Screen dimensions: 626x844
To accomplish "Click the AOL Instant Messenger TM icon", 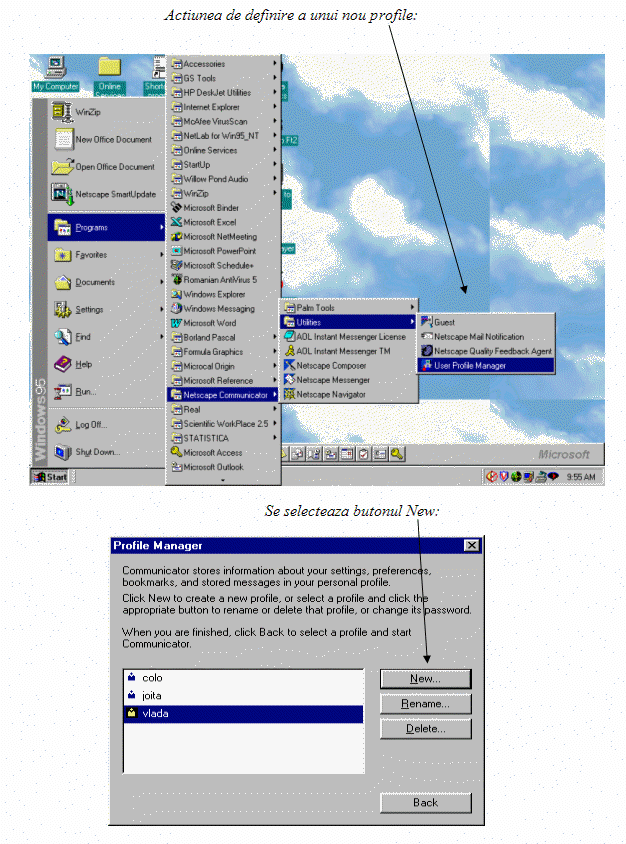I will tap(290, 351).
